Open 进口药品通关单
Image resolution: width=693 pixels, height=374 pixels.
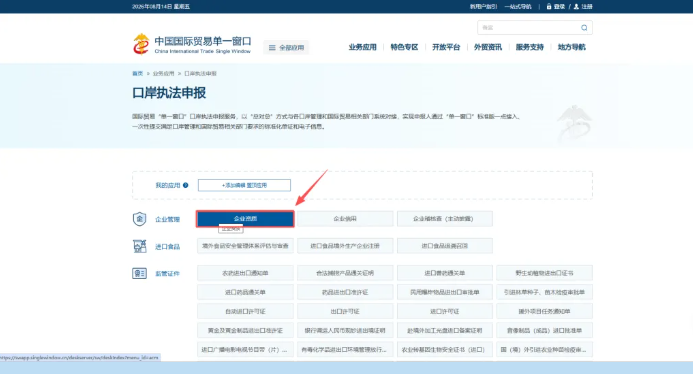[245, 292]
